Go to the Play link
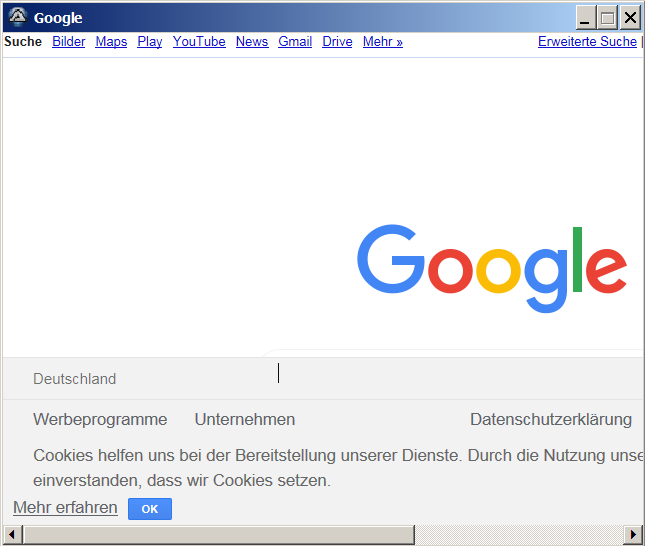 point(150,42)
